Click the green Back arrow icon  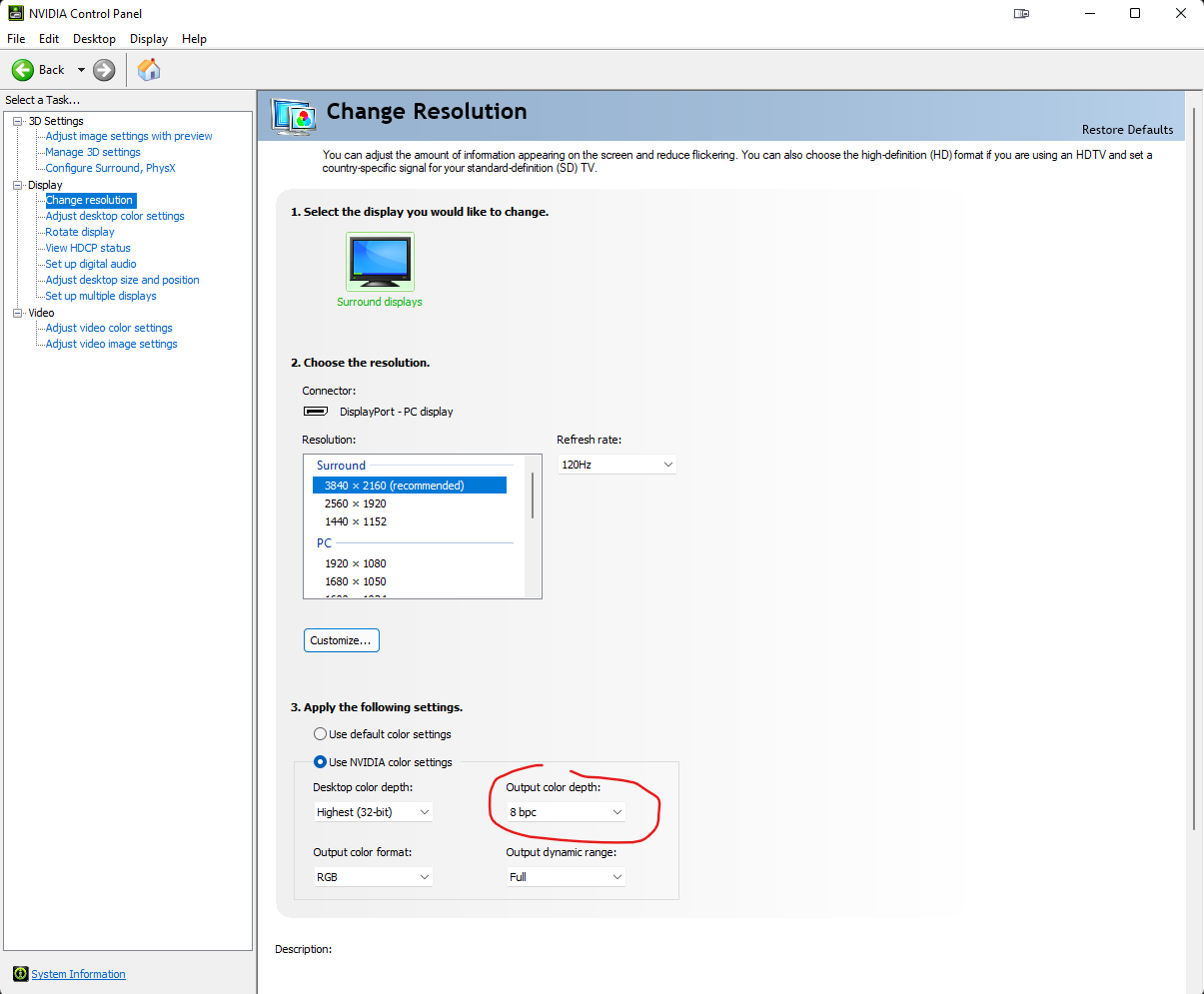[22, 70]
